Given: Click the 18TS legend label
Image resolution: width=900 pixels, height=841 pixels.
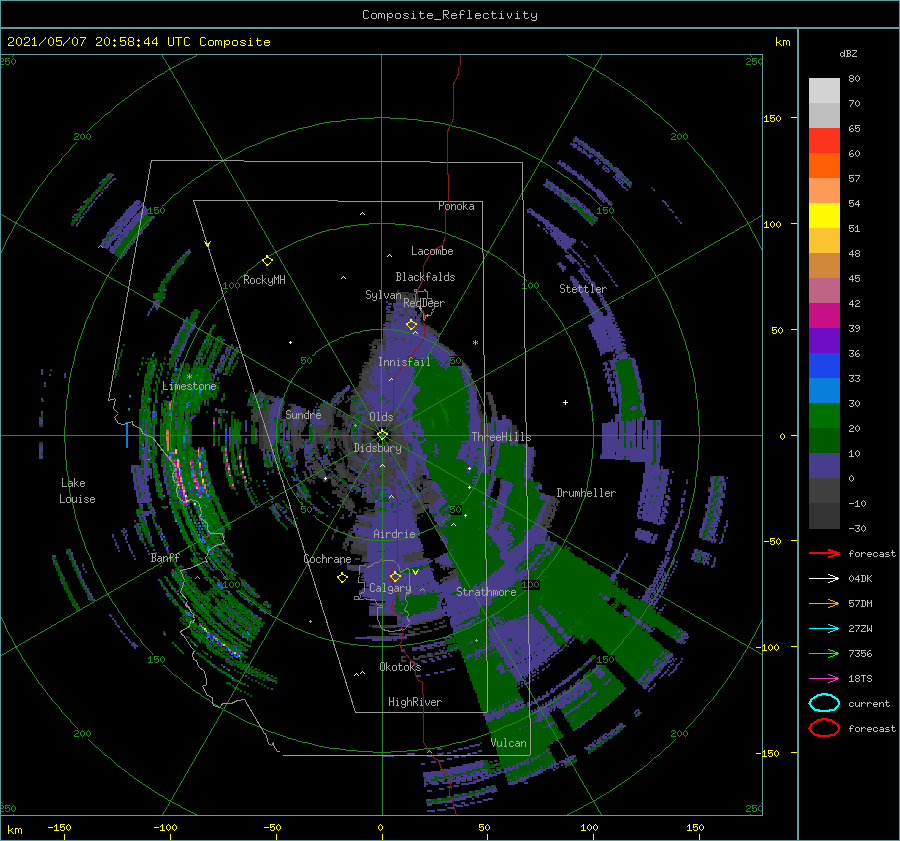Looking at the screenshot, I should (x=860, y=679).
